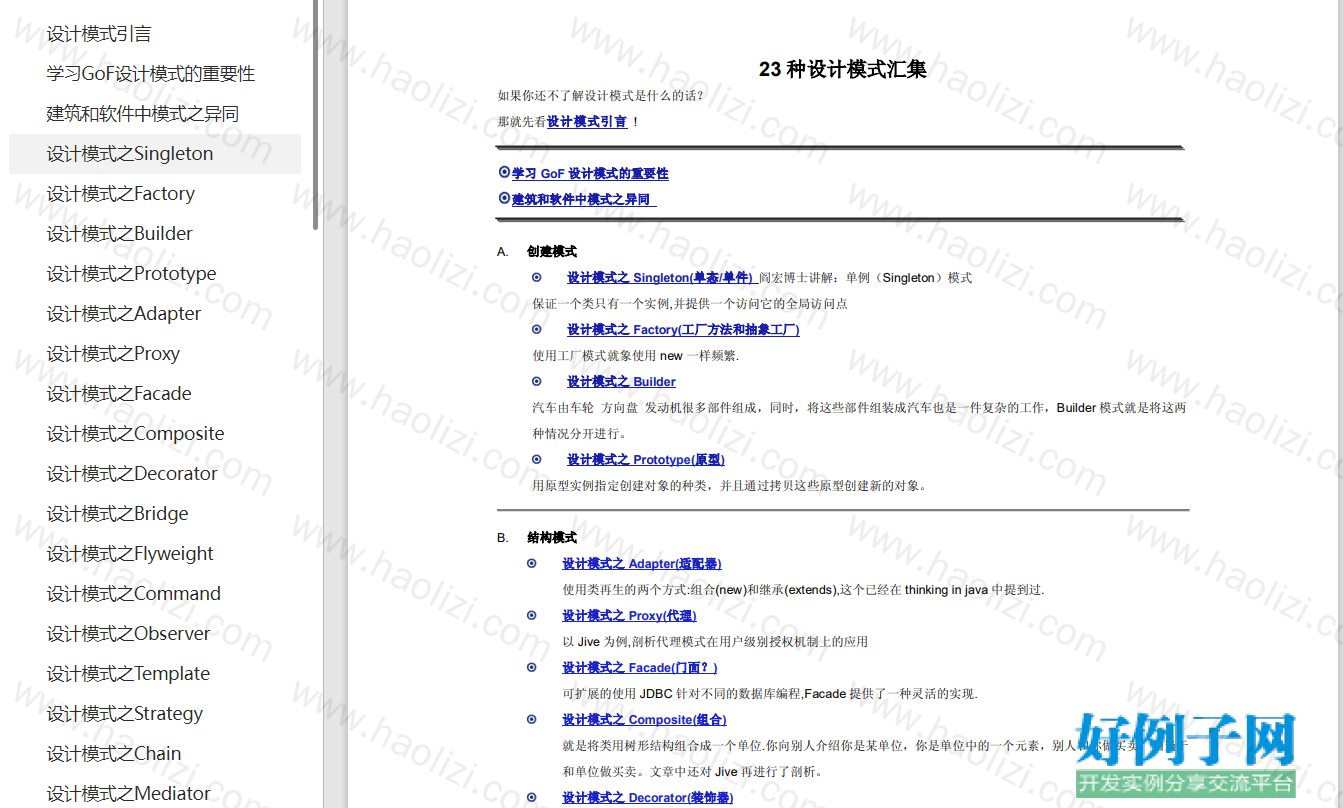1343x808 pixels.
Task: Follow link 设计模式之 Adapter(适配器)
Action: tap(641, 563)
